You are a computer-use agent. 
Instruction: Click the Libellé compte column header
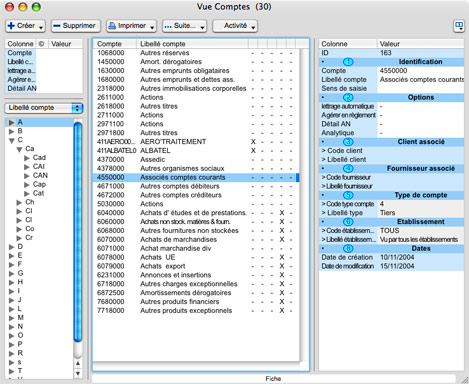192,44
